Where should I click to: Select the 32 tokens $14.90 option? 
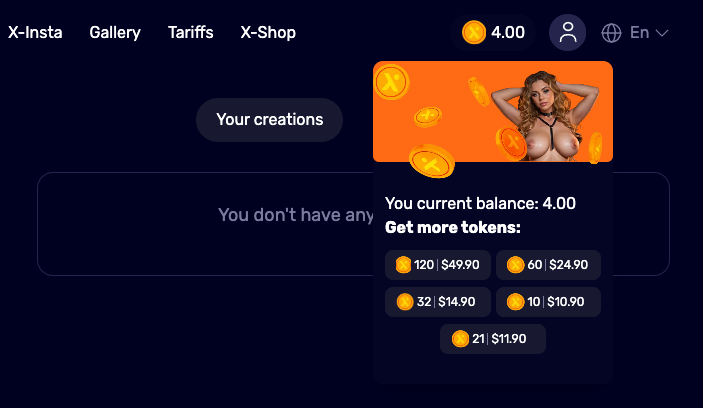pyautogui.click(x=438, y=302)
